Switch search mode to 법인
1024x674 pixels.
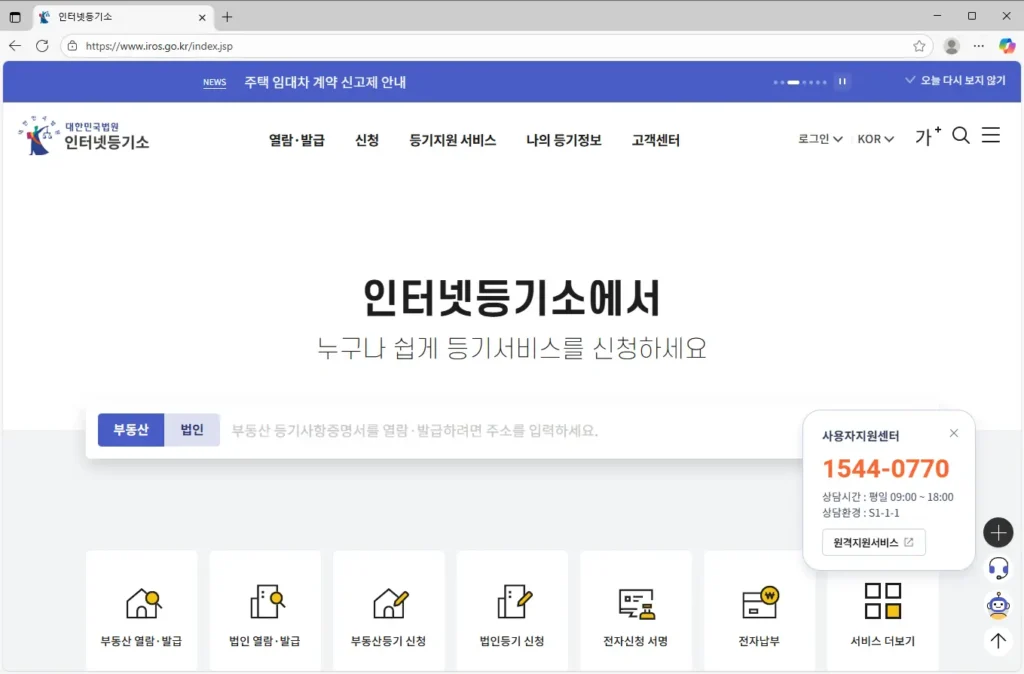[x=191, y=430]
